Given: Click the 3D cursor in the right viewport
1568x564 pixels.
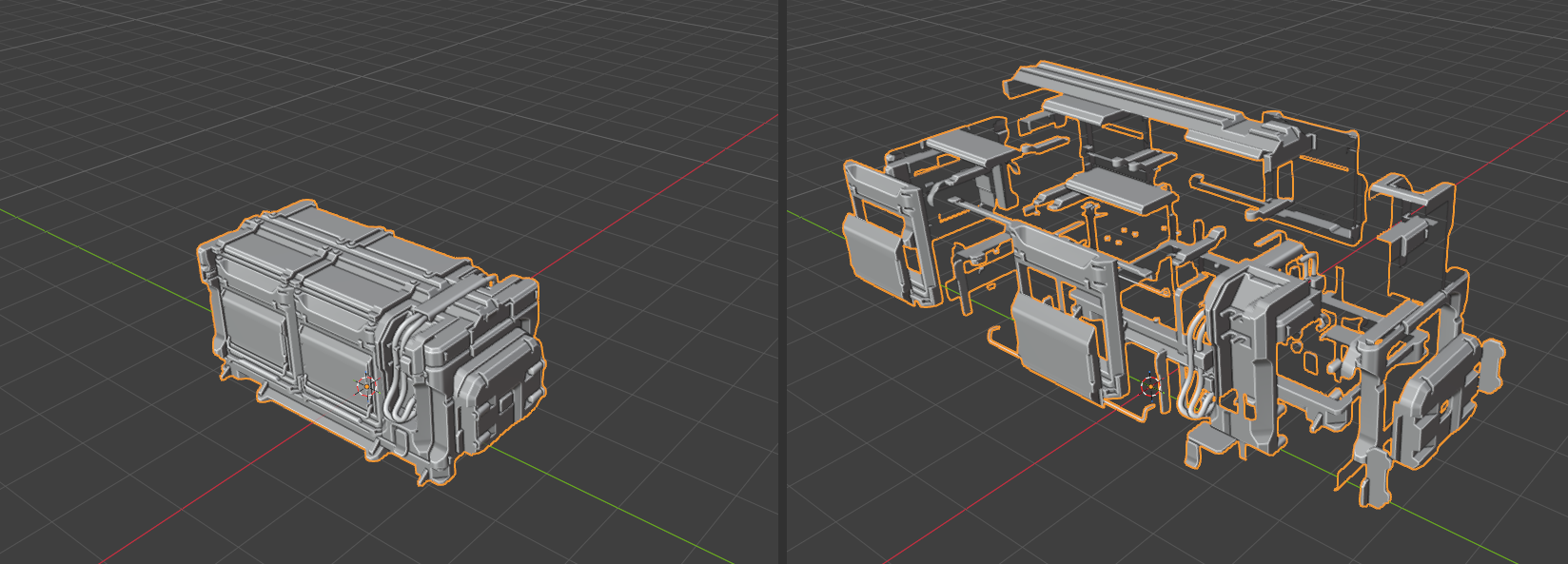Looking at the screenshot, I should (x=1150, y=386).
